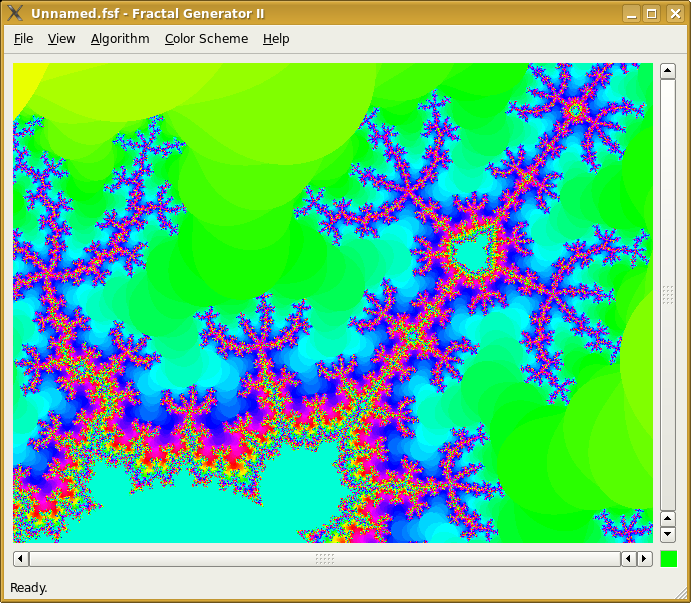Click the up arrow above the bottom down arrow

[x=668, y=519]
